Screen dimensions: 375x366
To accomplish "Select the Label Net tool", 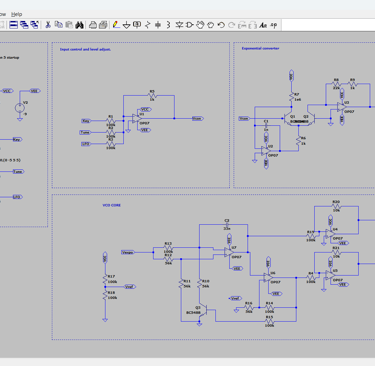I will [137, 25].
